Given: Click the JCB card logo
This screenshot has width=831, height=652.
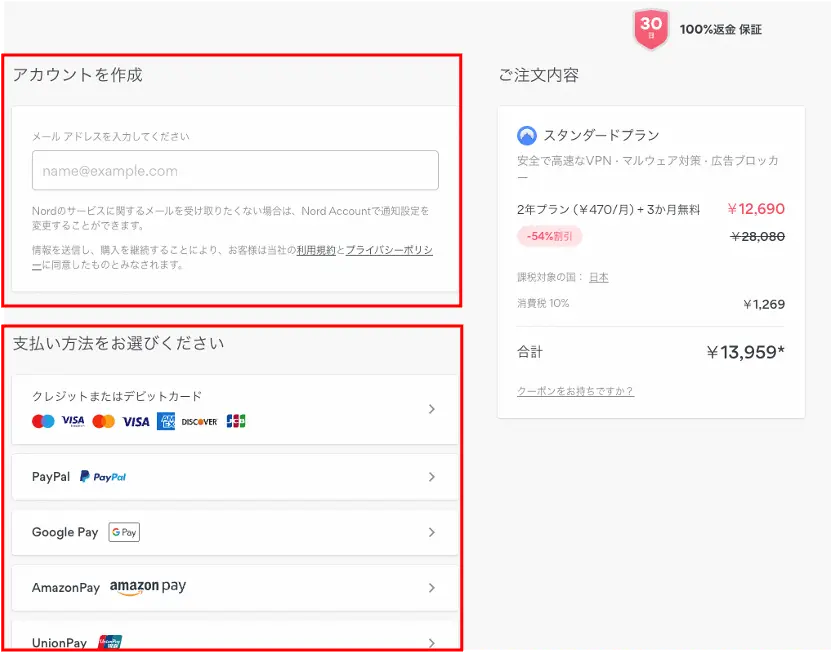Looking at the screenshot, I should [x=236, y=421].
